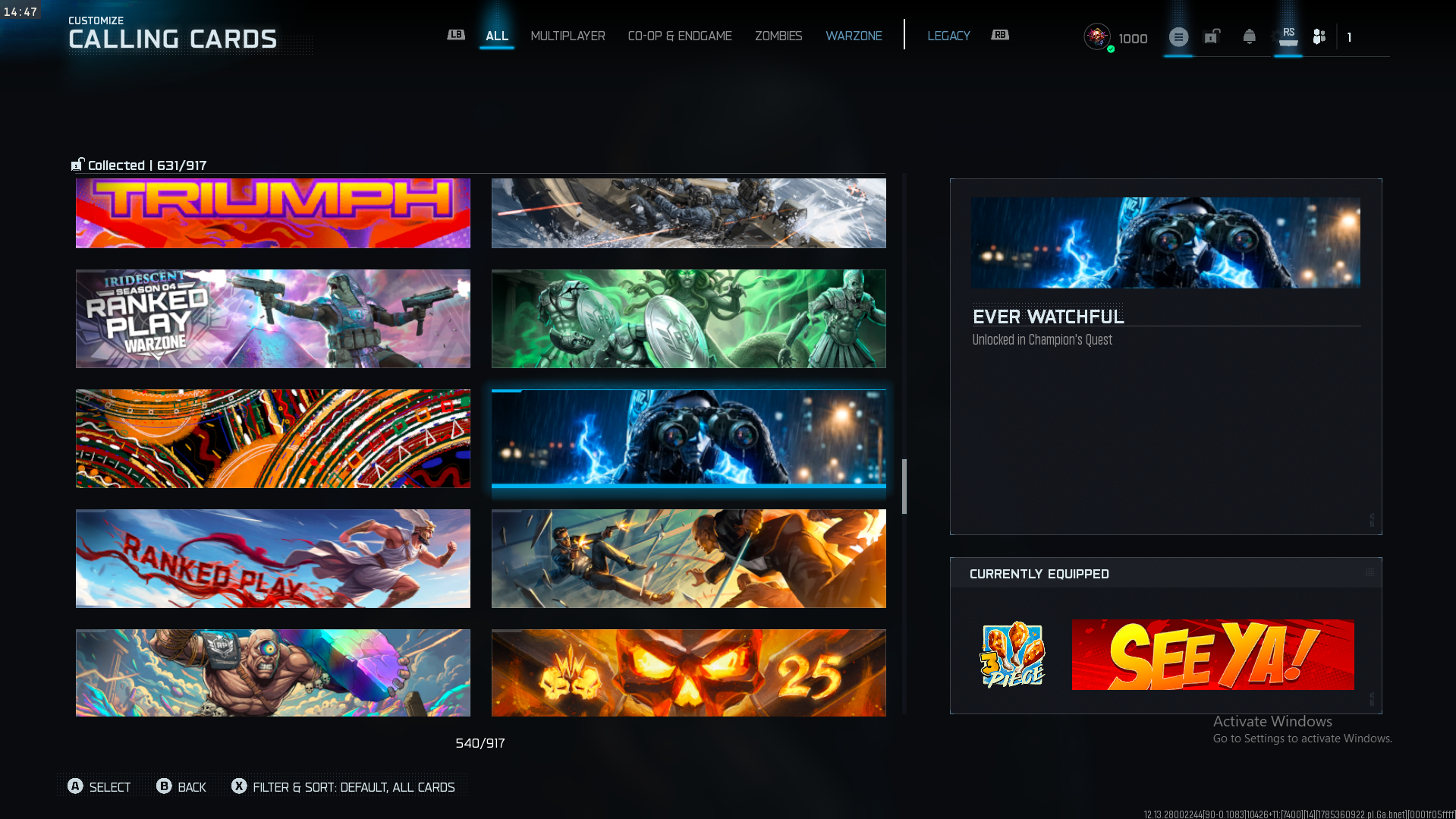Open FILTER & SORT options

tap(354, 787)
